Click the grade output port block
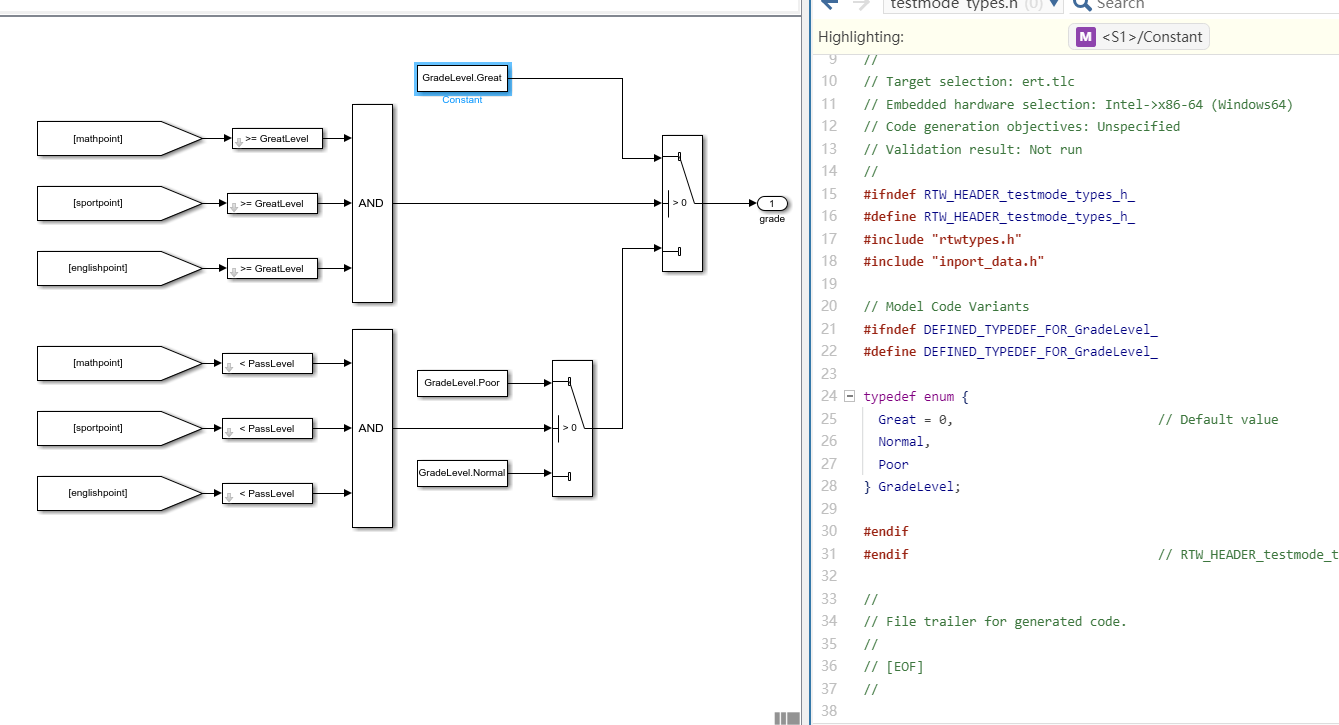 point(771,205)
